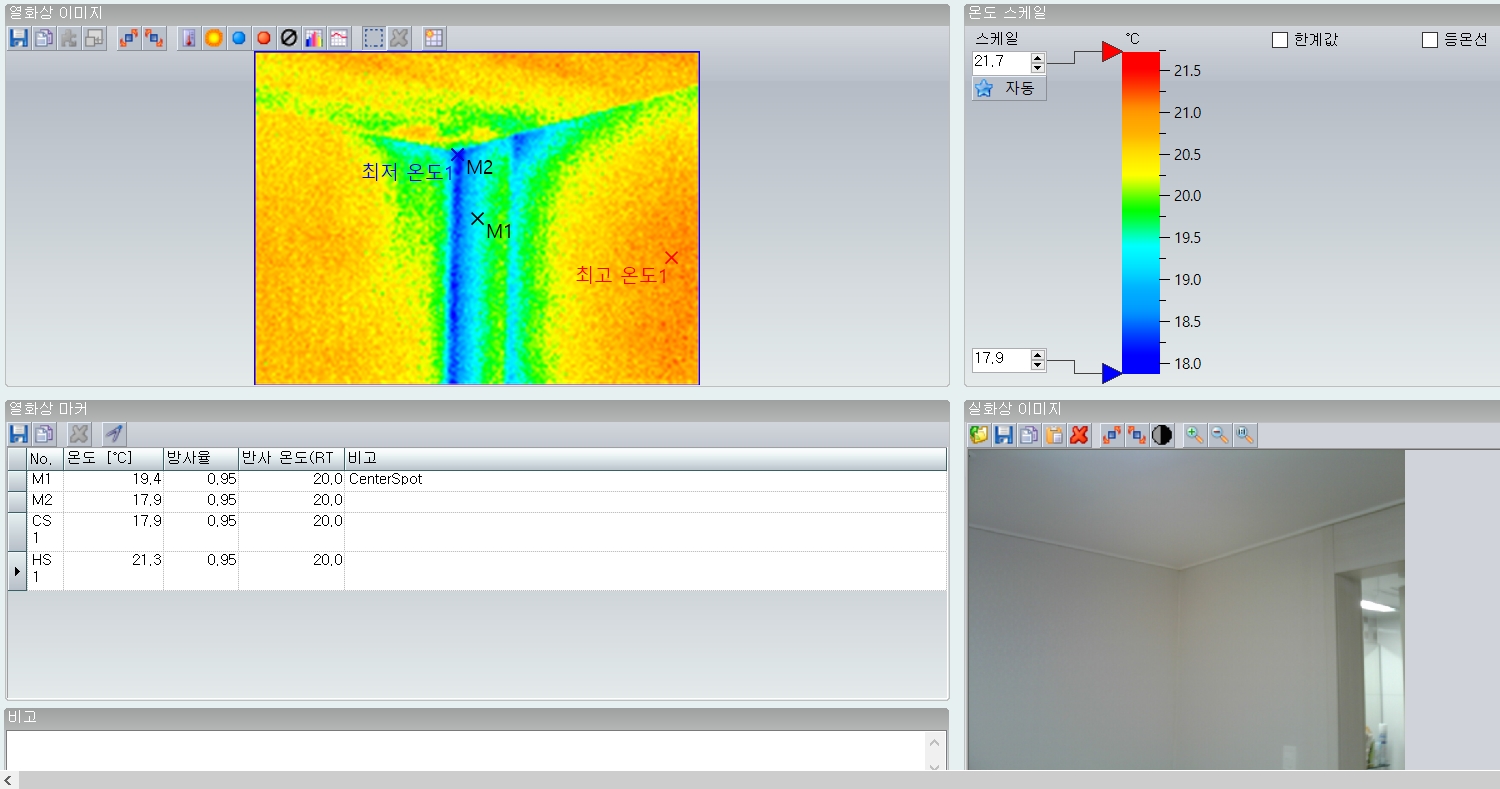Select the temperature profile line graph icon
Screen dimensions: 1500x789
tap(339, 38)
